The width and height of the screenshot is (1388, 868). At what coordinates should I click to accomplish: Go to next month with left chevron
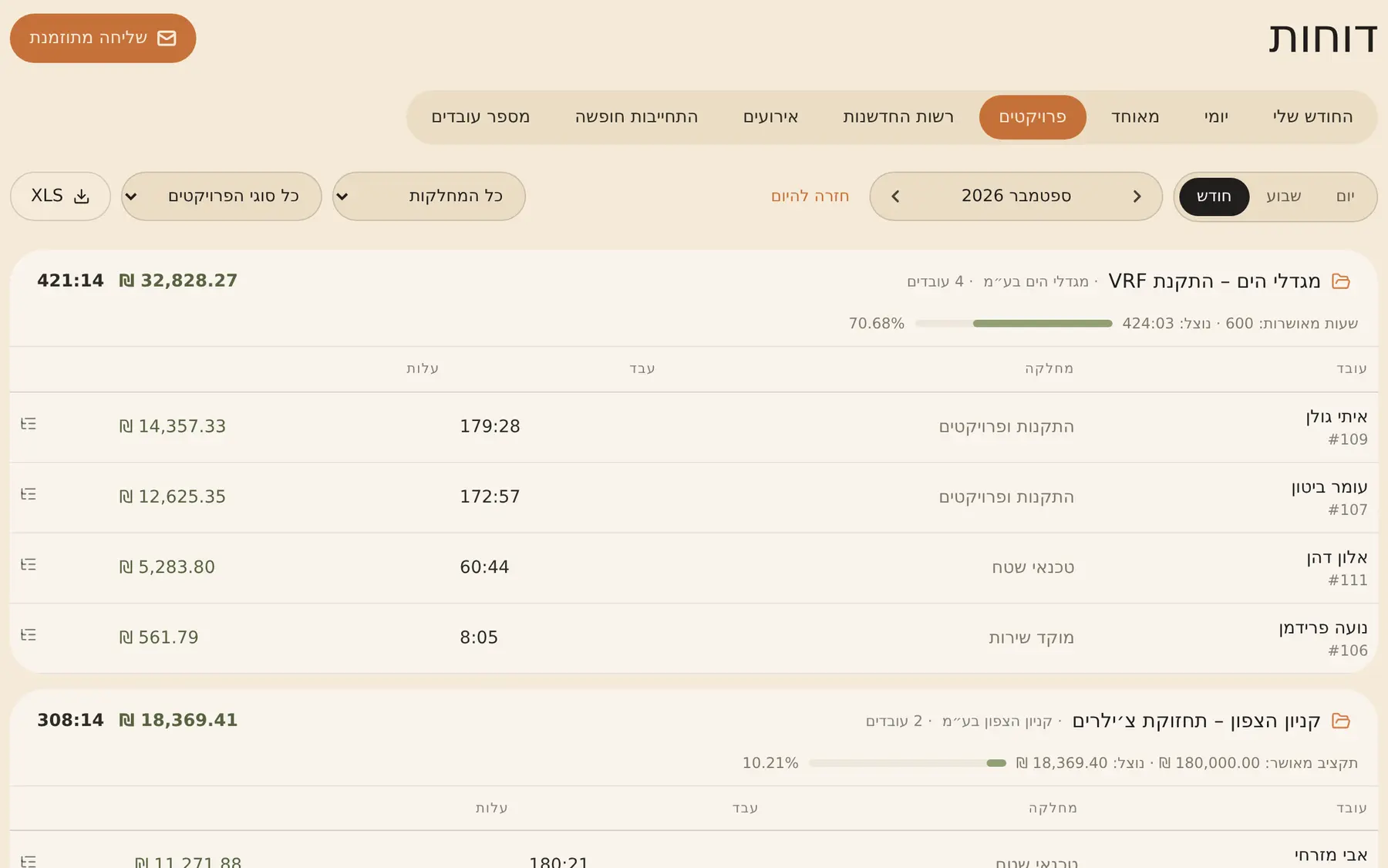(895, 197)
